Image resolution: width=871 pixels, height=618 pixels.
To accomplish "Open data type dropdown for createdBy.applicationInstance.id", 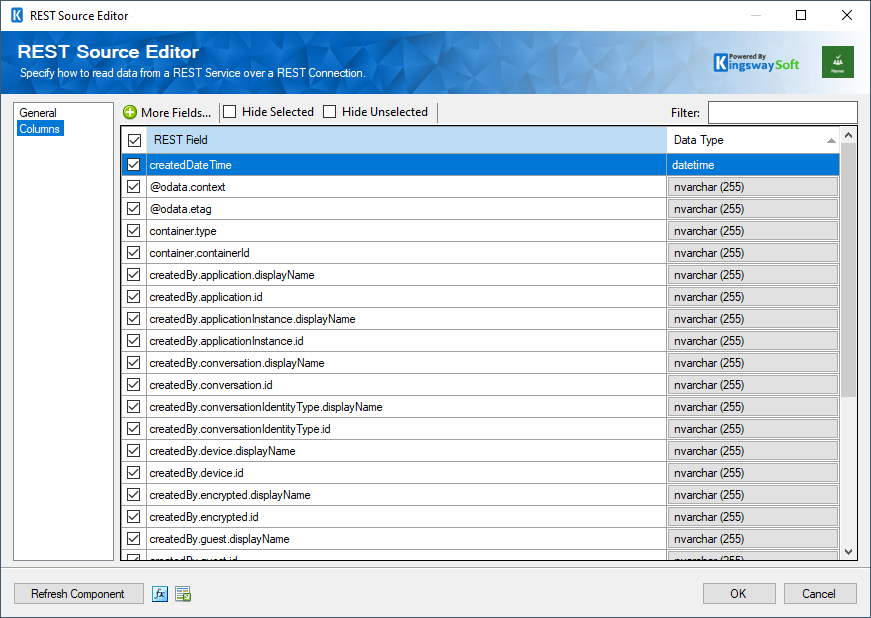I will (753, 341).
